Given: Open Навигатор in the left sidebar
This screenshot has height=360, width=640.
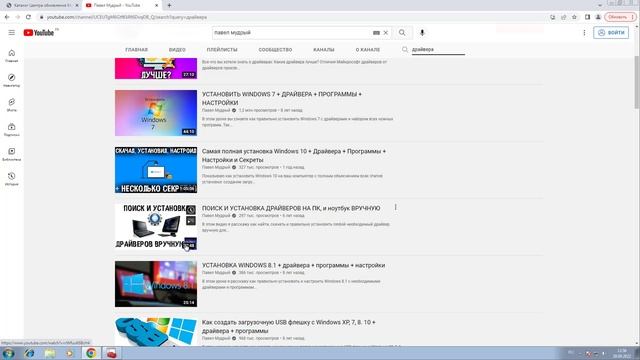Looking at the screenshot, I should 11,80.
